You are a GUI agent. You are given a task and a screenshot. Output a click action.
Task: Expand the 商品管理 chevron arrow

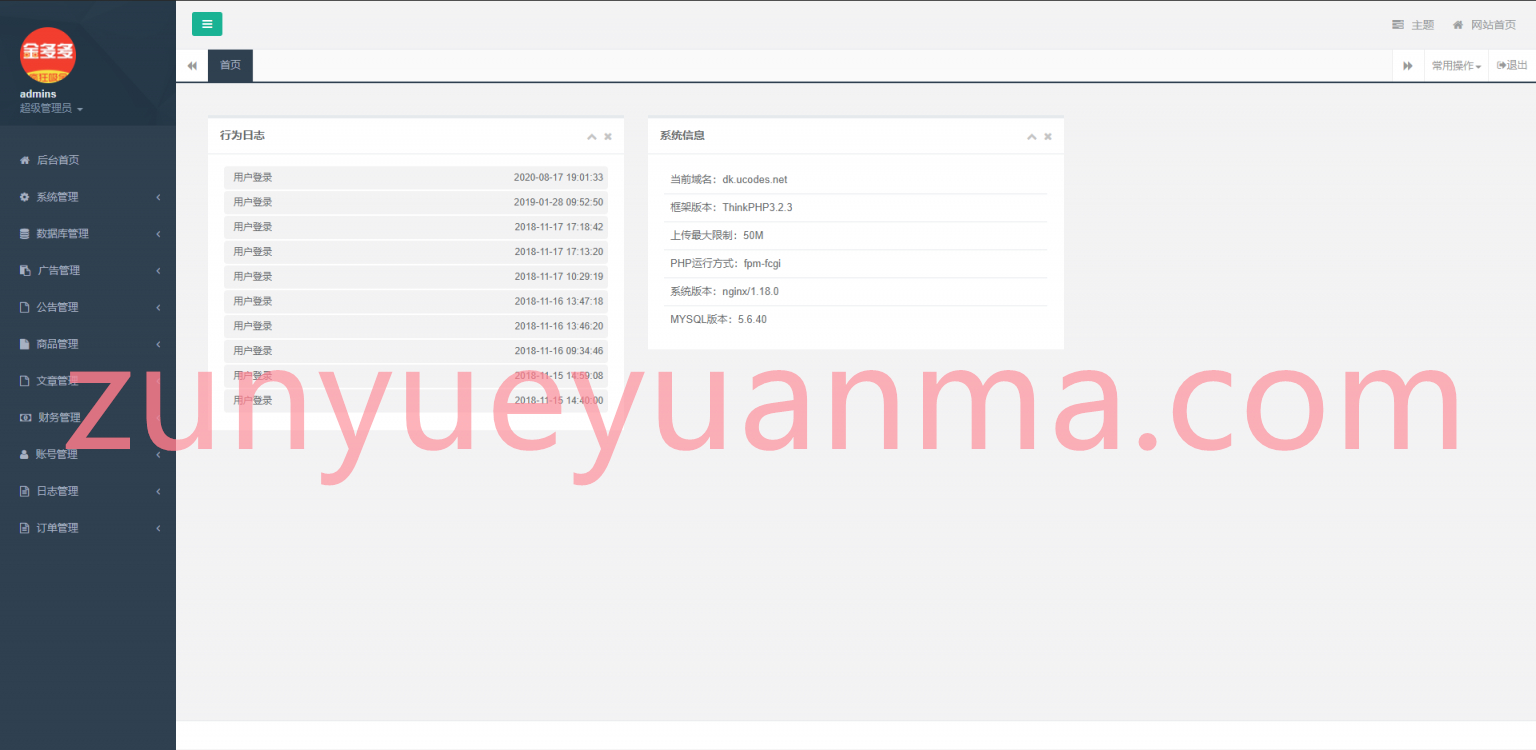[158, 344]
